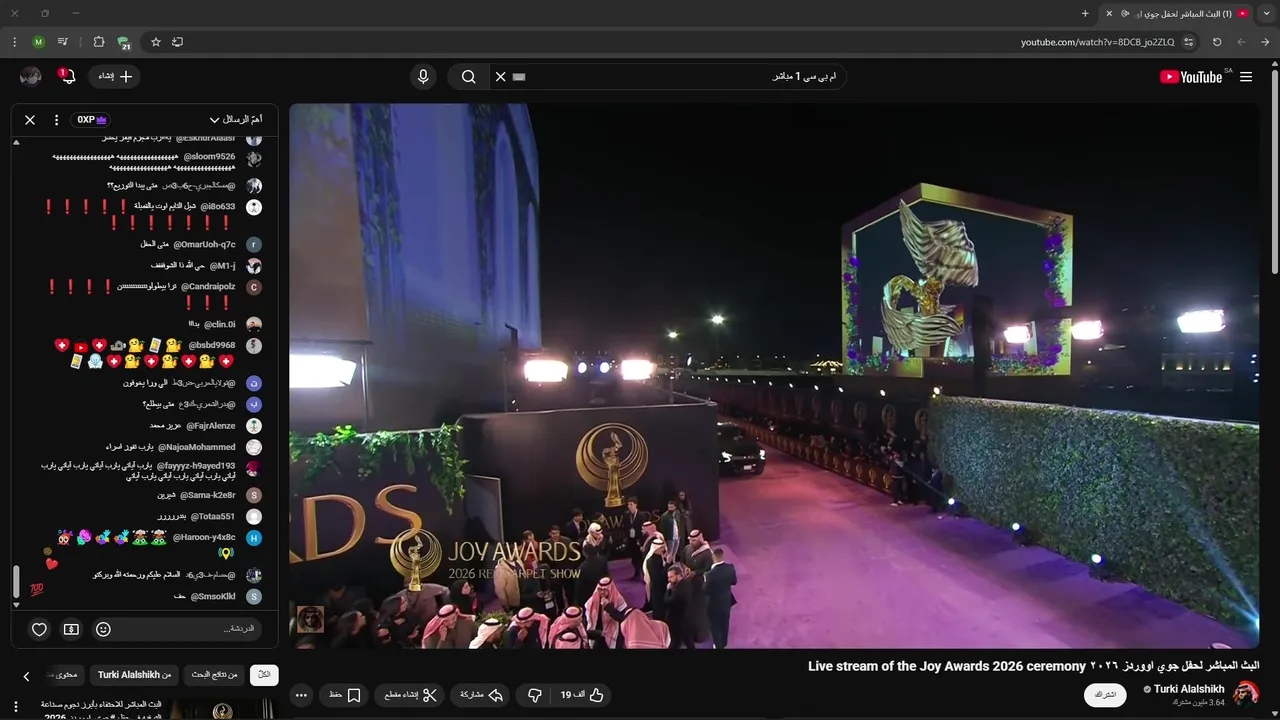
Task: Open the channel avatar next to Turki Alalshikh
Action: (x=1246, y=694)
